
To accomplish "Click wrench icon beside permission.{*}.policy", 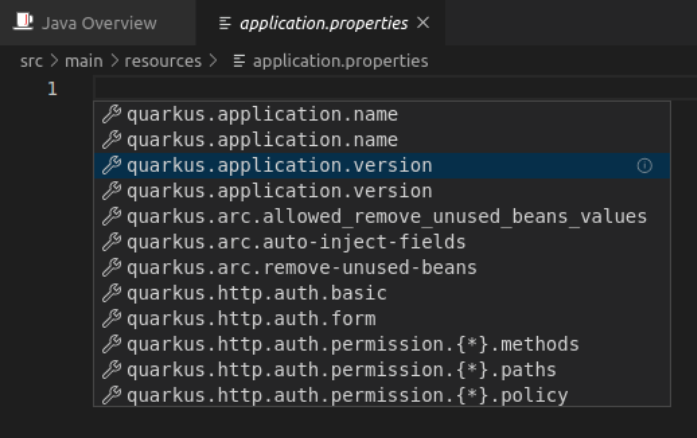I will click(111, 395).
